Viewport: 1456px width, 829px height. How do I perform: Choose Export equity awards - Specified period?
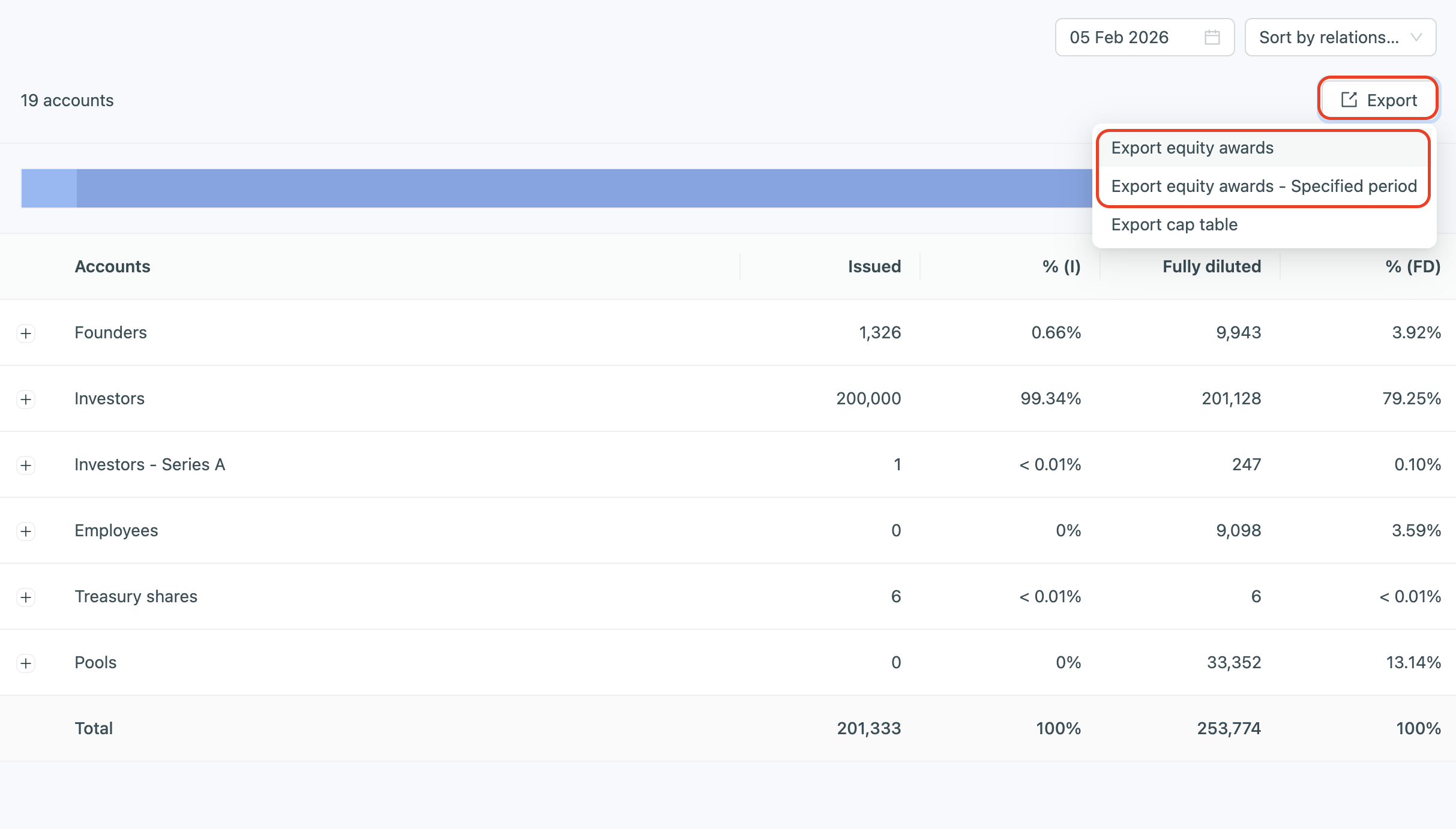click(1263, 187)
